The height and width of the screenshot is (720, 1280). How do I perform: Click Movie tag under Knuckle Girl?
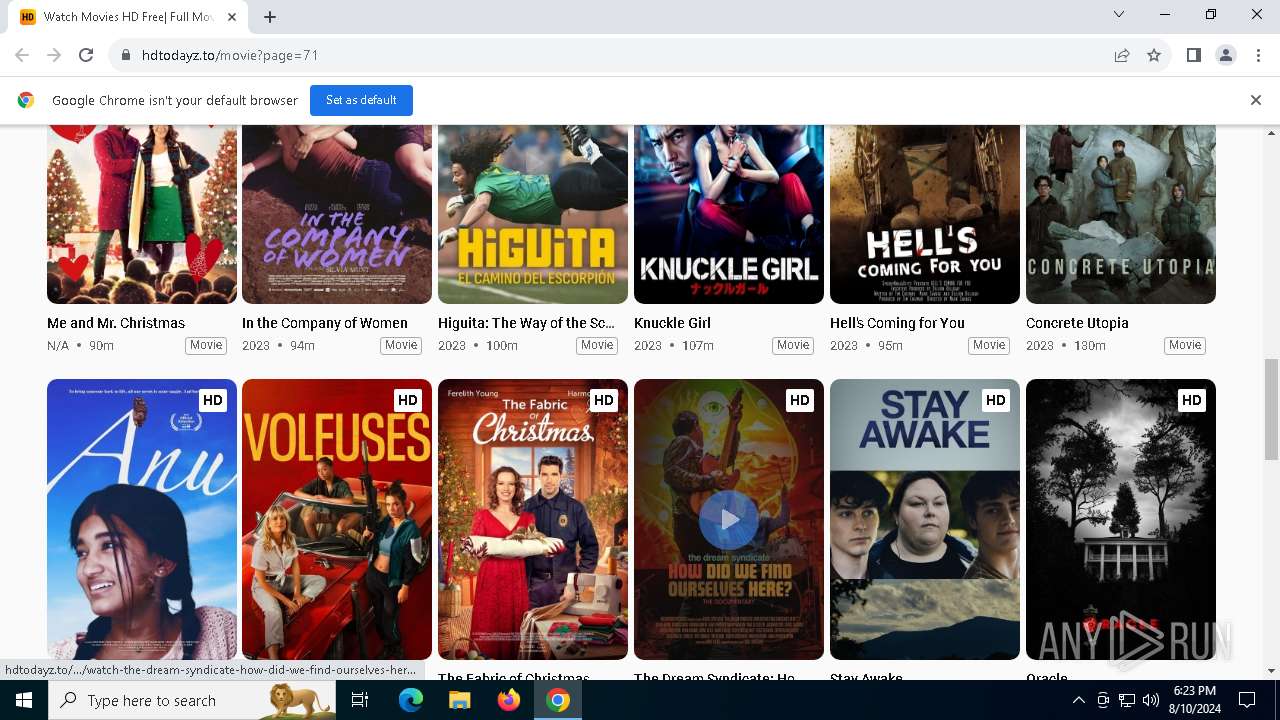pyautogui.click(x=793, y=345)
